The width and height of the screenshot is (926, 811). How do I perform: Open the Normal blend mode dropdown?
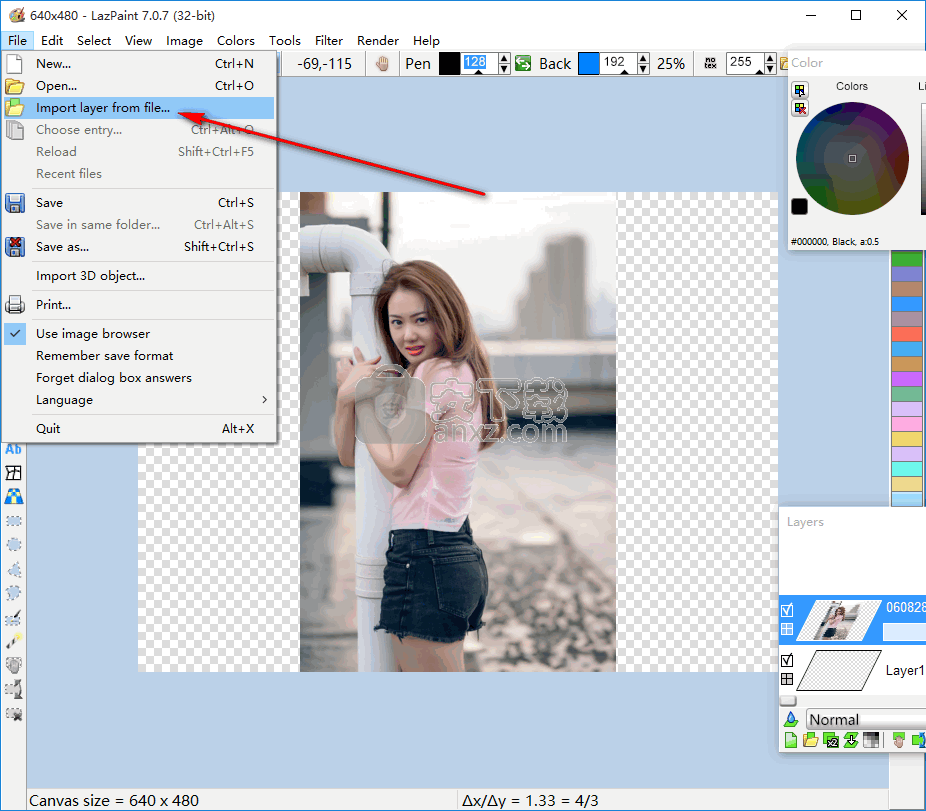(865, 719)
